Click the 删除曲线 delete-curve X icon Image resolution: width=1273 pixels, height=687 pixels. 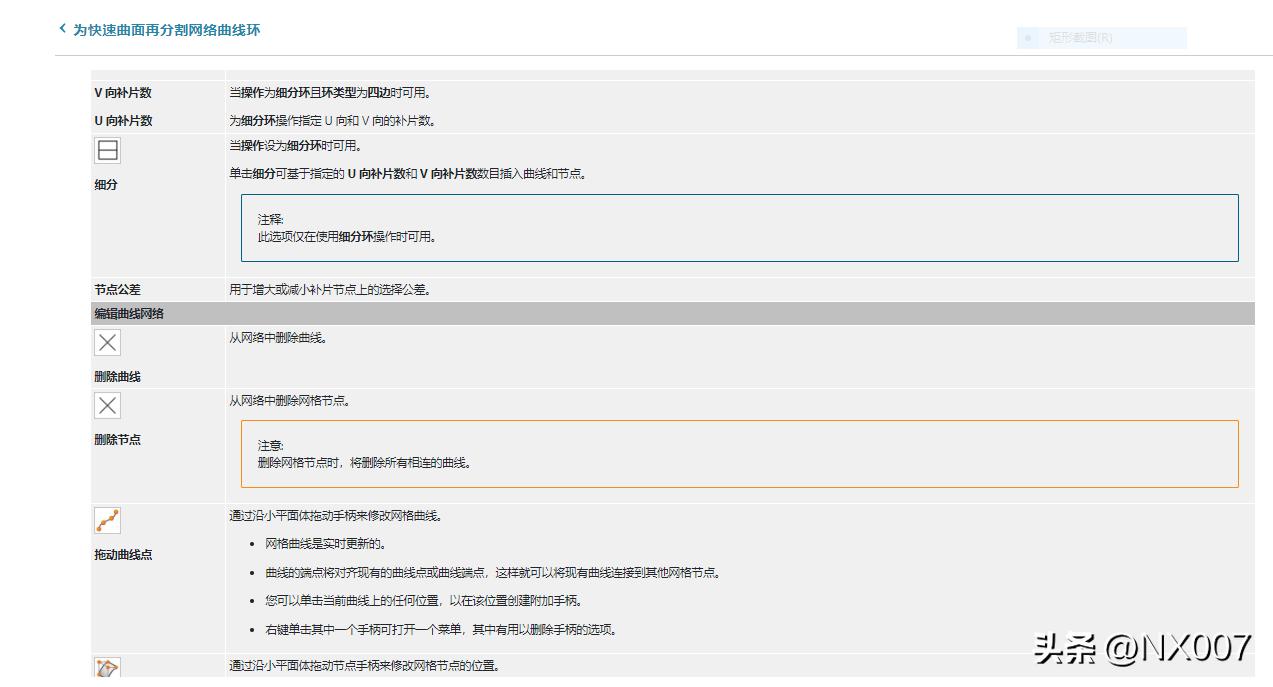106,342
